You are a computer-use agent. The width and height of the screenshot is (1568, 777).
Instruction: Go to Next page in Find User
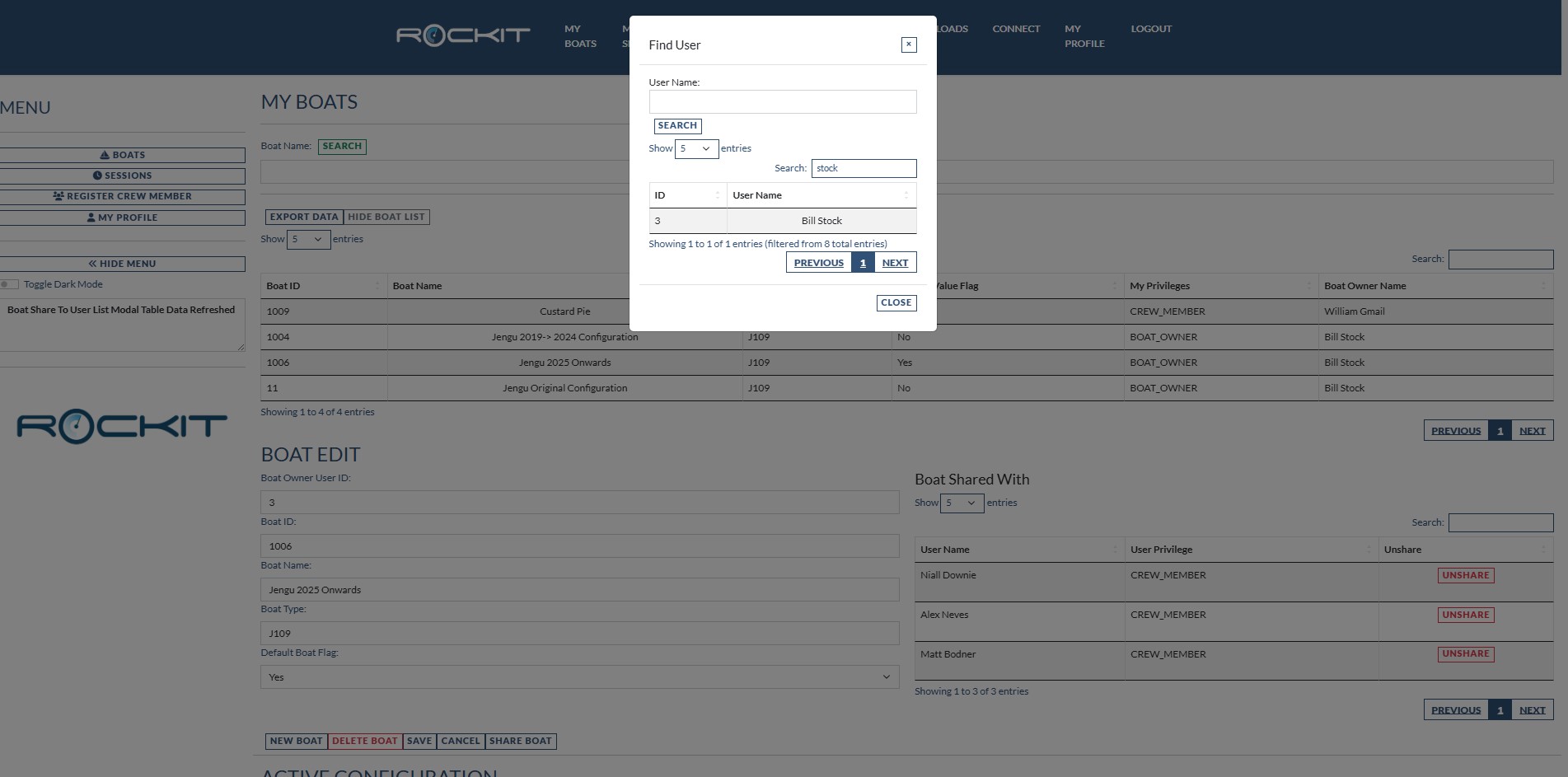[x=895, y=263]
